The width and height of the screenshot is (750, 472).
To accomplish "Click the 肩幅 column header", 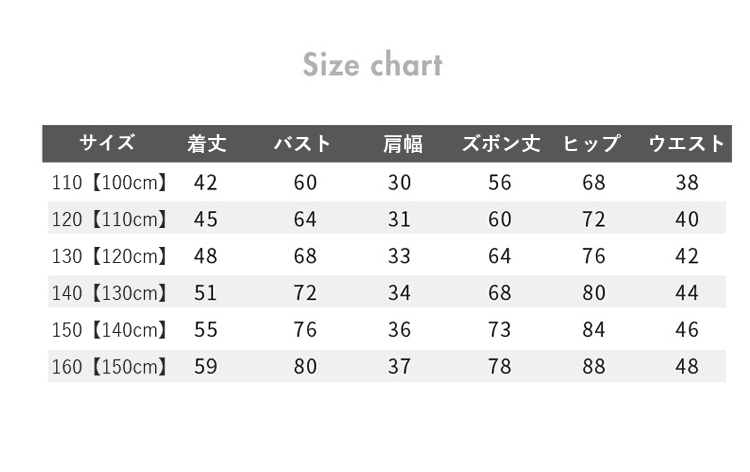I will [x=402, y=144].
